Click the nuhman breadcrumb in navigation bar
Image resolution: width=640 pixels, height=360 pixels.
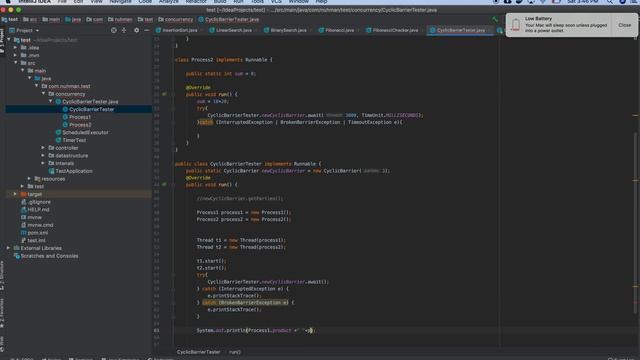[x=120, y=20]
